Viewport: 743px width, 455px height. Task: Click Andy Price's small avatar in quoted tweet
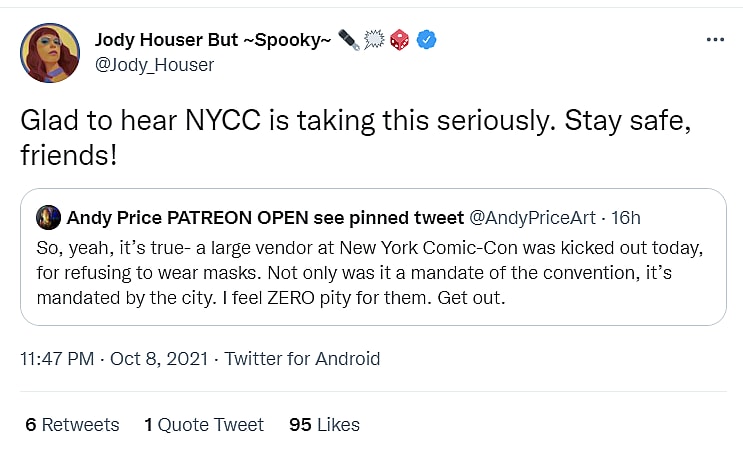click(x=47, y=217)
